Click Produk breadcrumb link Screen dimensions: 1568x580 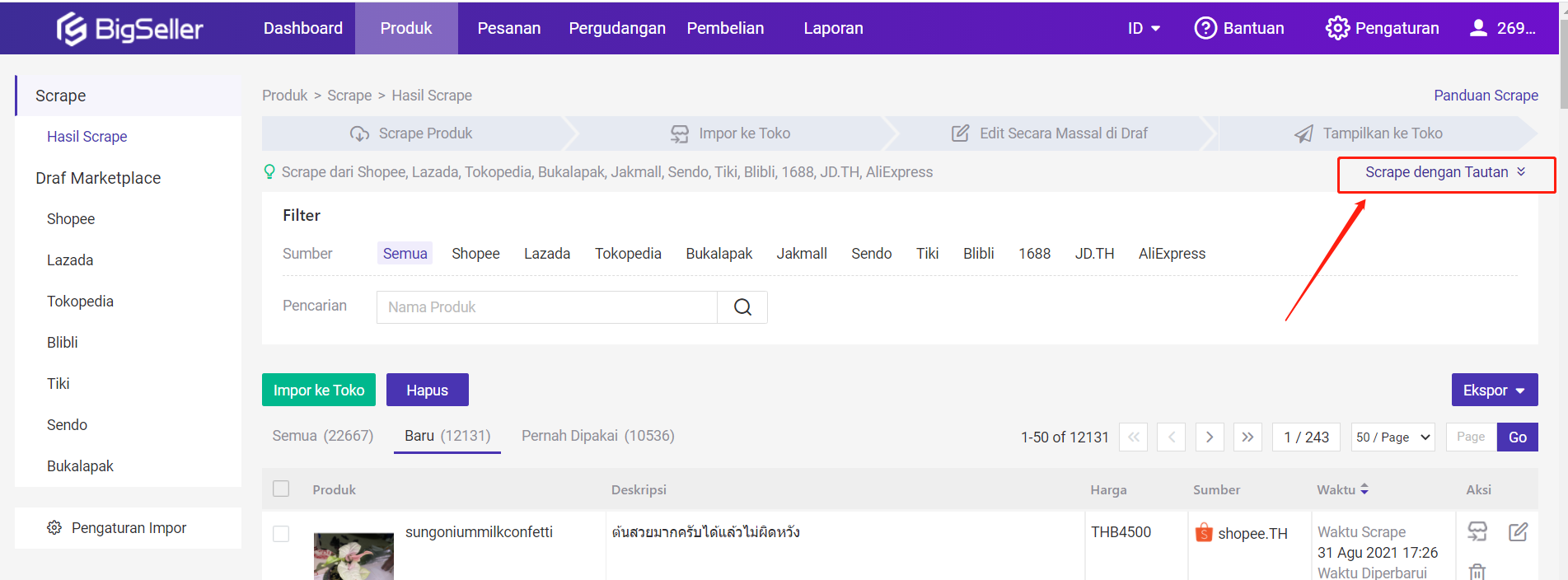284,96
